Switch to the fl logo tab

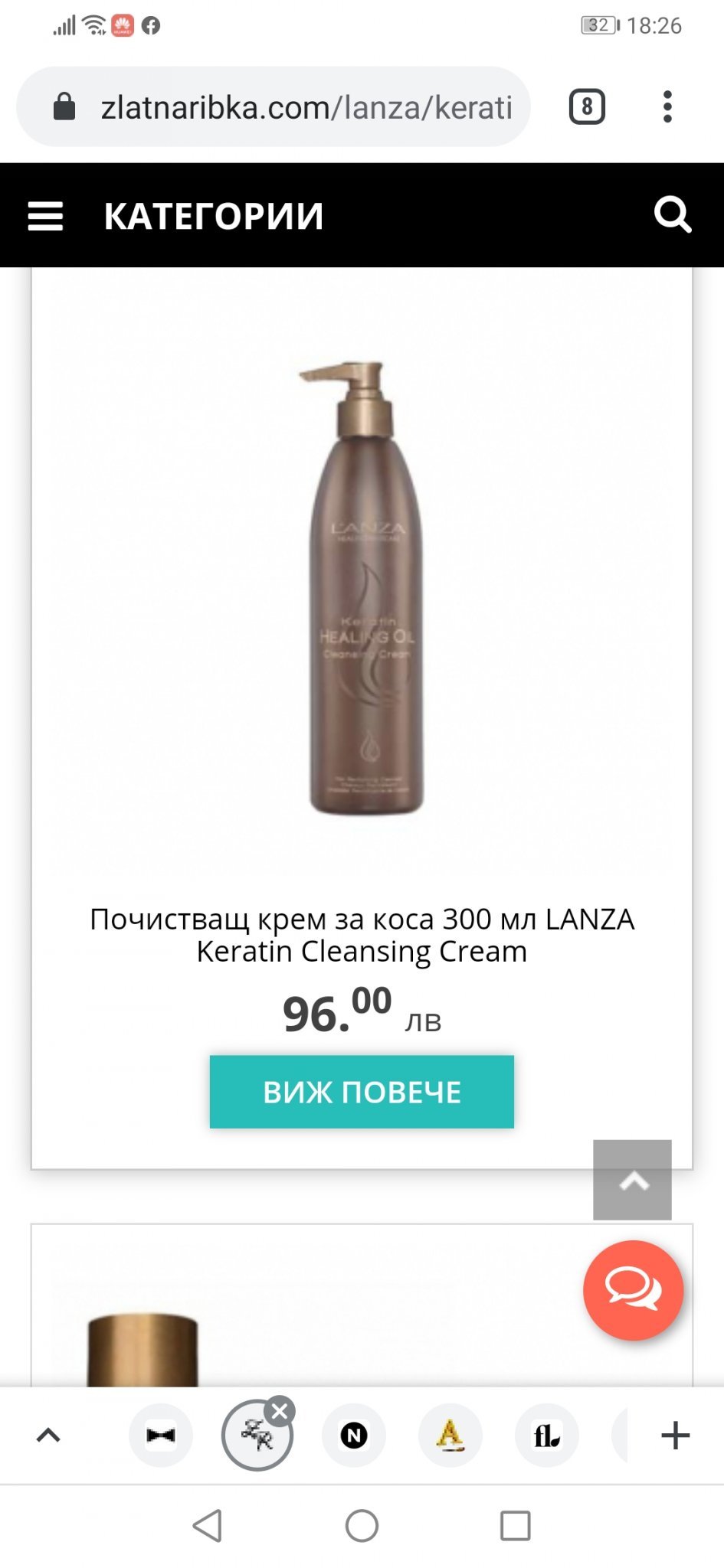click(x=547, y=1436)
